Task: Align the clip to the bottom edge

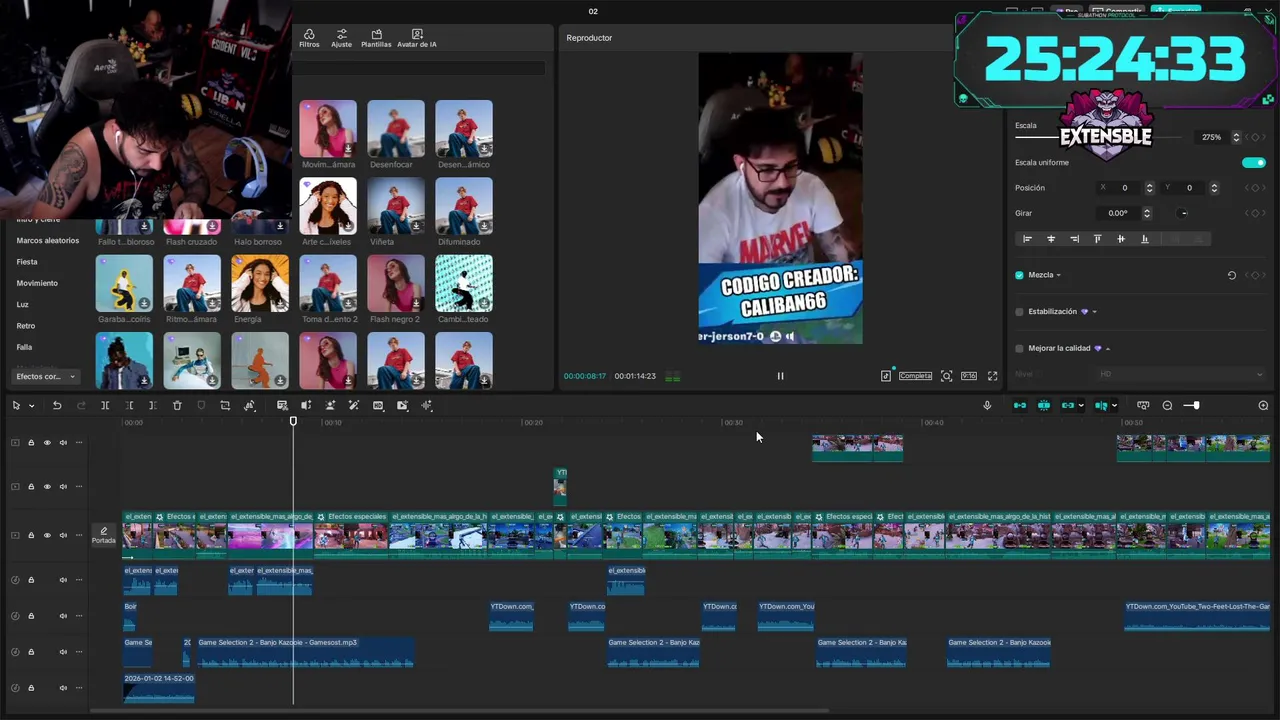Action: coord(1144,239)
